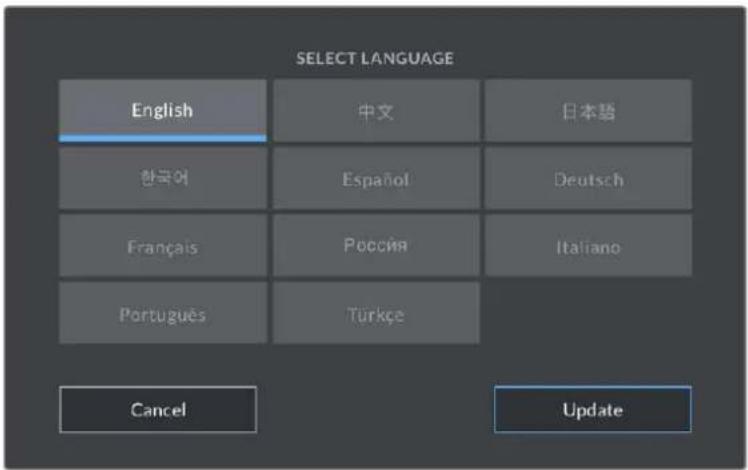Image resolution: width=748 pixels, height=470 pixels.
Task: Choose the 中文 language option
Action: tap(376, 111)
